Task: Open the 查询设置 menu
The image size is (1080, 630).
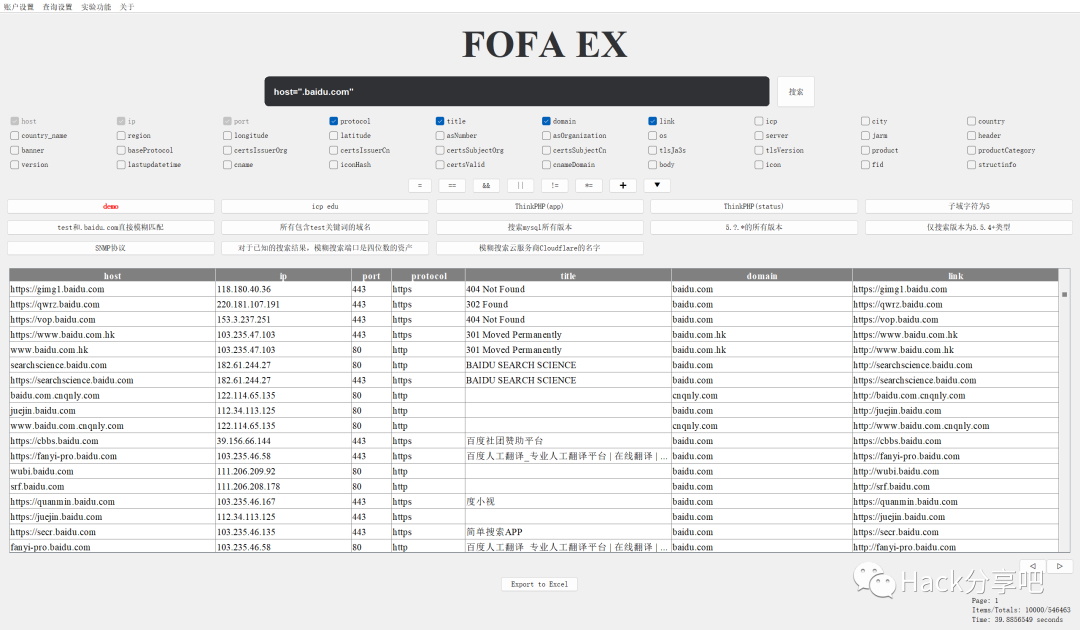Action: [57, 7]
